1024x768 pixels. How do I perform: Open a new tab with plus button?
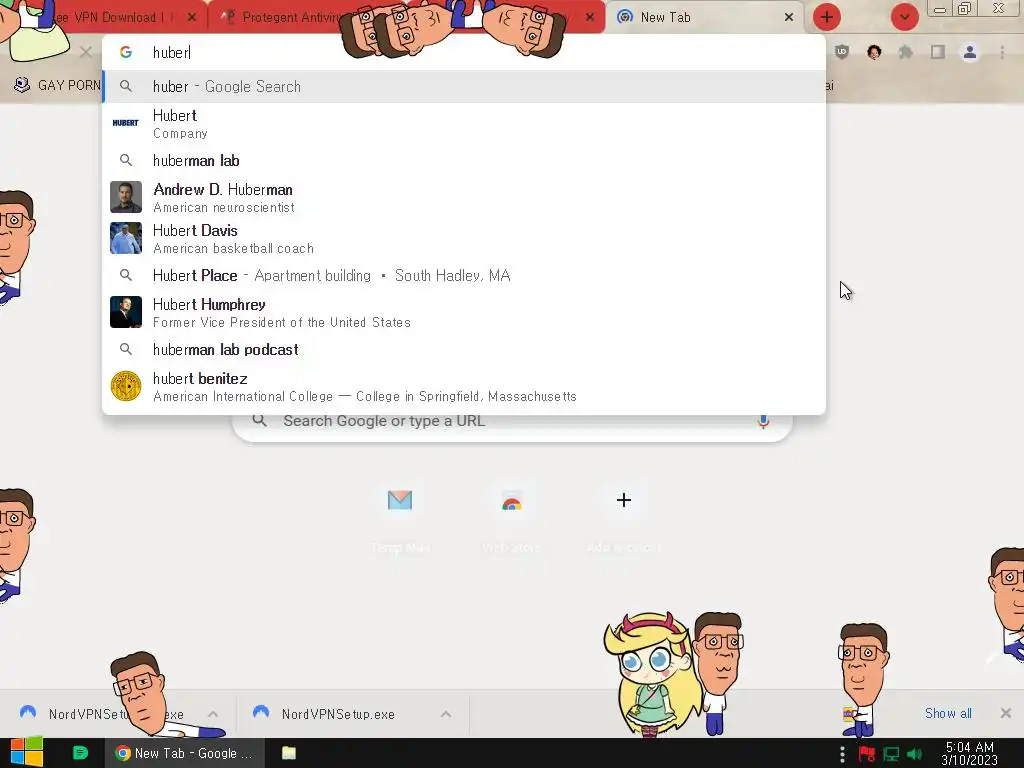(826, 17)
